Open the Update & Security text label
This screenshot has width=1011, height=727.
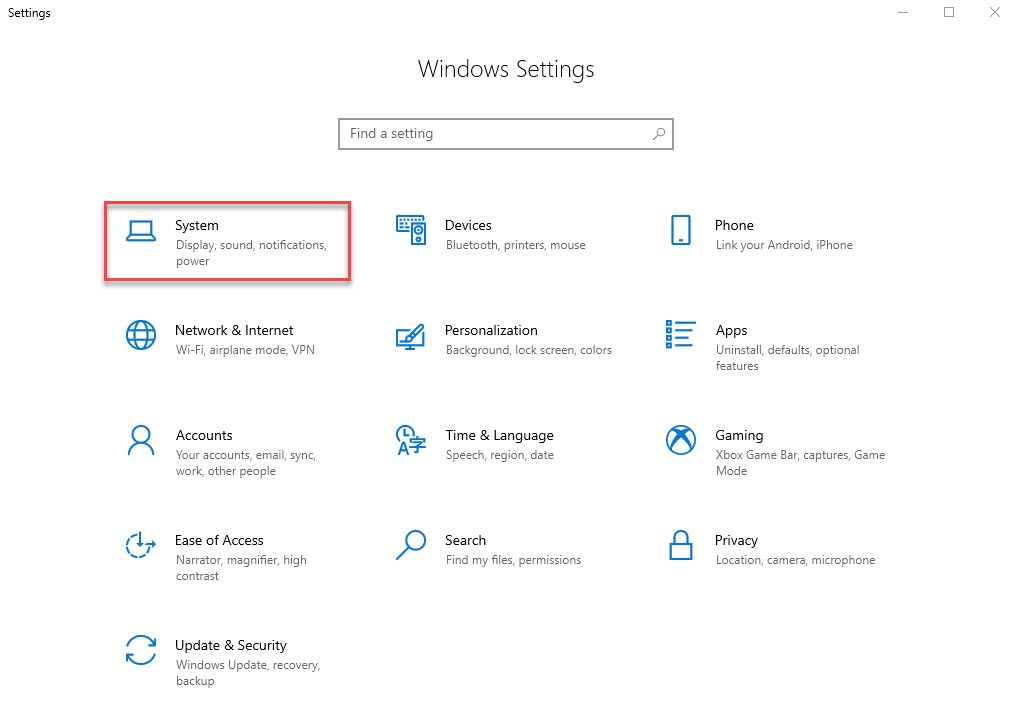230,645
